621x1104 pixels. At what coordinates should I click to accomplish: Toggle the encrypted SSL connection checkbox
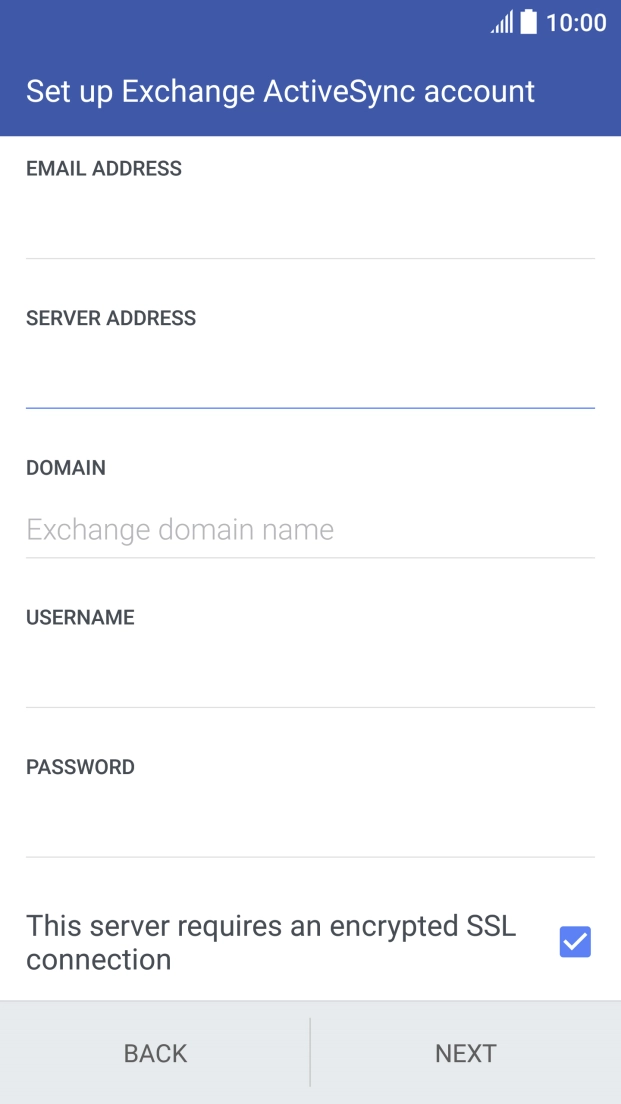pyautogui.click(x=575, y=942)
